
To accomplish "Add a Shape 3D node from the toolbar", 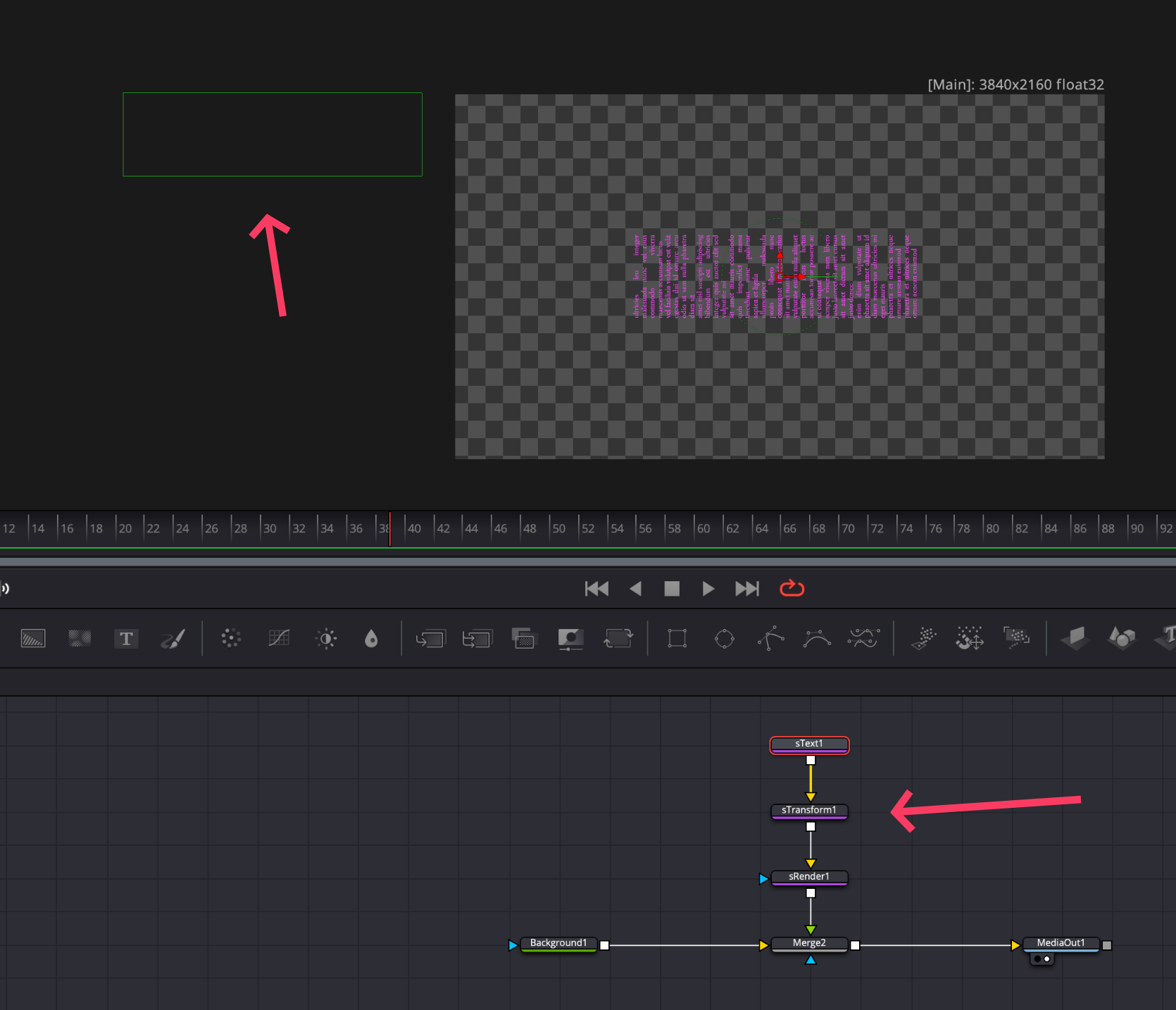I will pos(1122,638).
